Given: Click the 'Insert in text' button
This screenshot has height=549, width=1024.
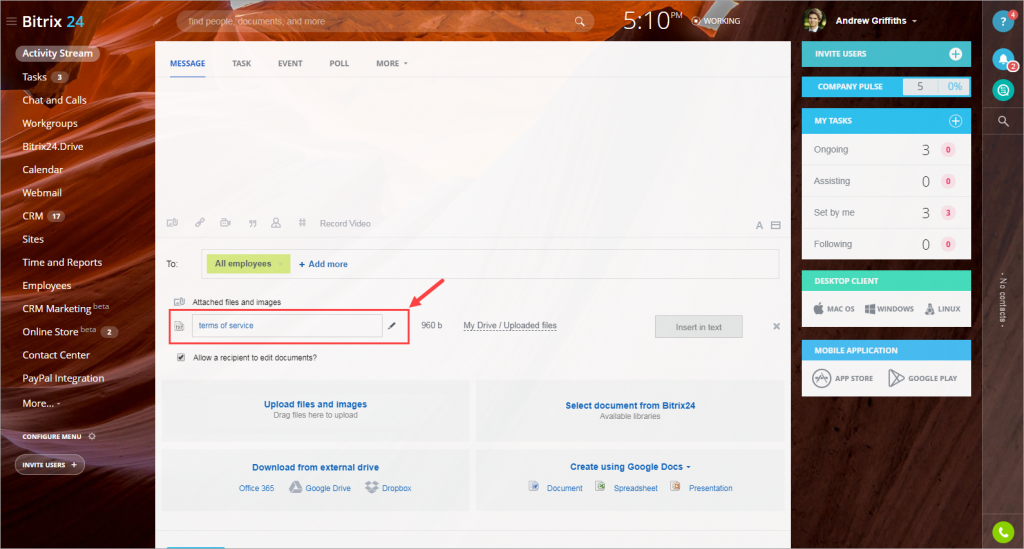Looking at the screenshot, I should click(x=698, y=327).
